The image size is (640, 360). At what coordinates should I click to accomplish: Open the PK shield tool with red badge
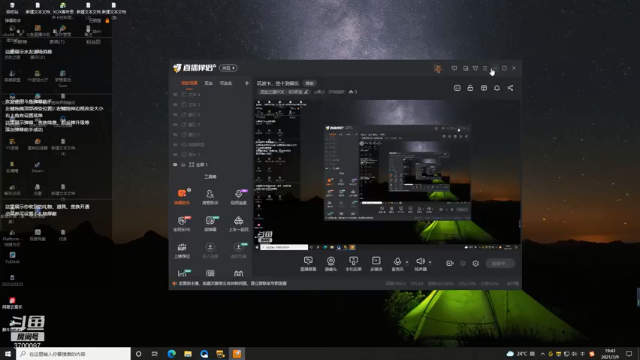tap(182, 223)
